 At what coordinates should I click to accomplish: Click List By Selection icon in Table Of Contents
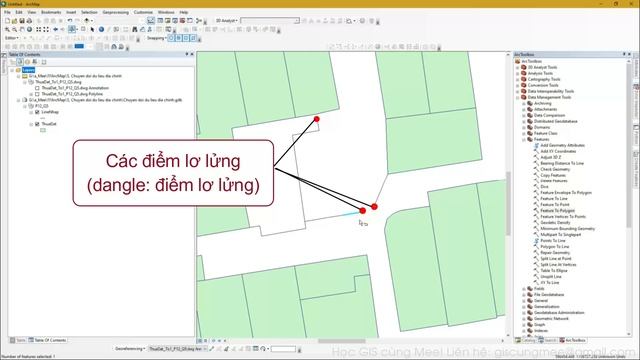click(x=35, y=62)
